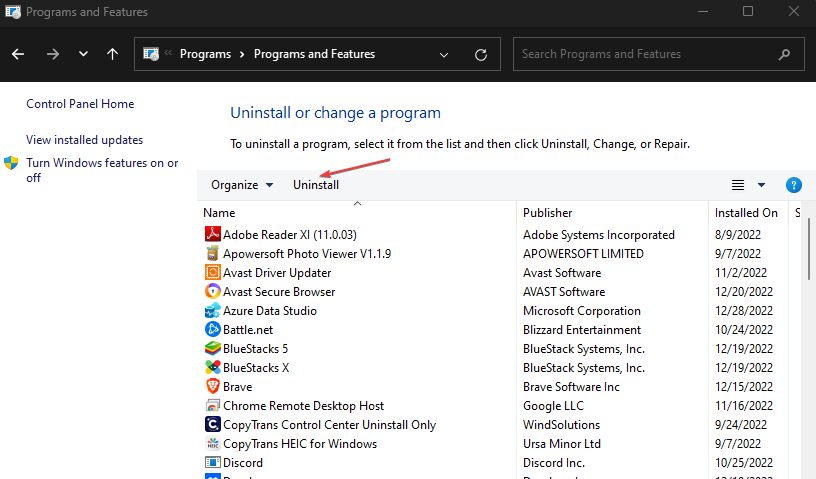Sort by the Publisher column header
816x479 pixels.
coord(547,213)
